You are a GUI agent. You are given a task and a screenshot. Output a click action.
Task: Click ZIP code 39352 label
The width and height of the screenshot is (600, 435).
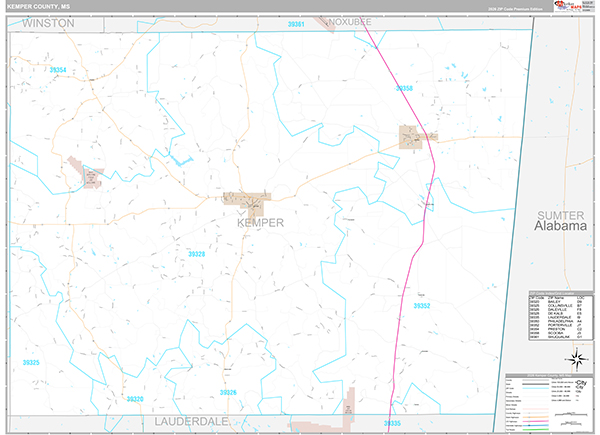point(421,307)
